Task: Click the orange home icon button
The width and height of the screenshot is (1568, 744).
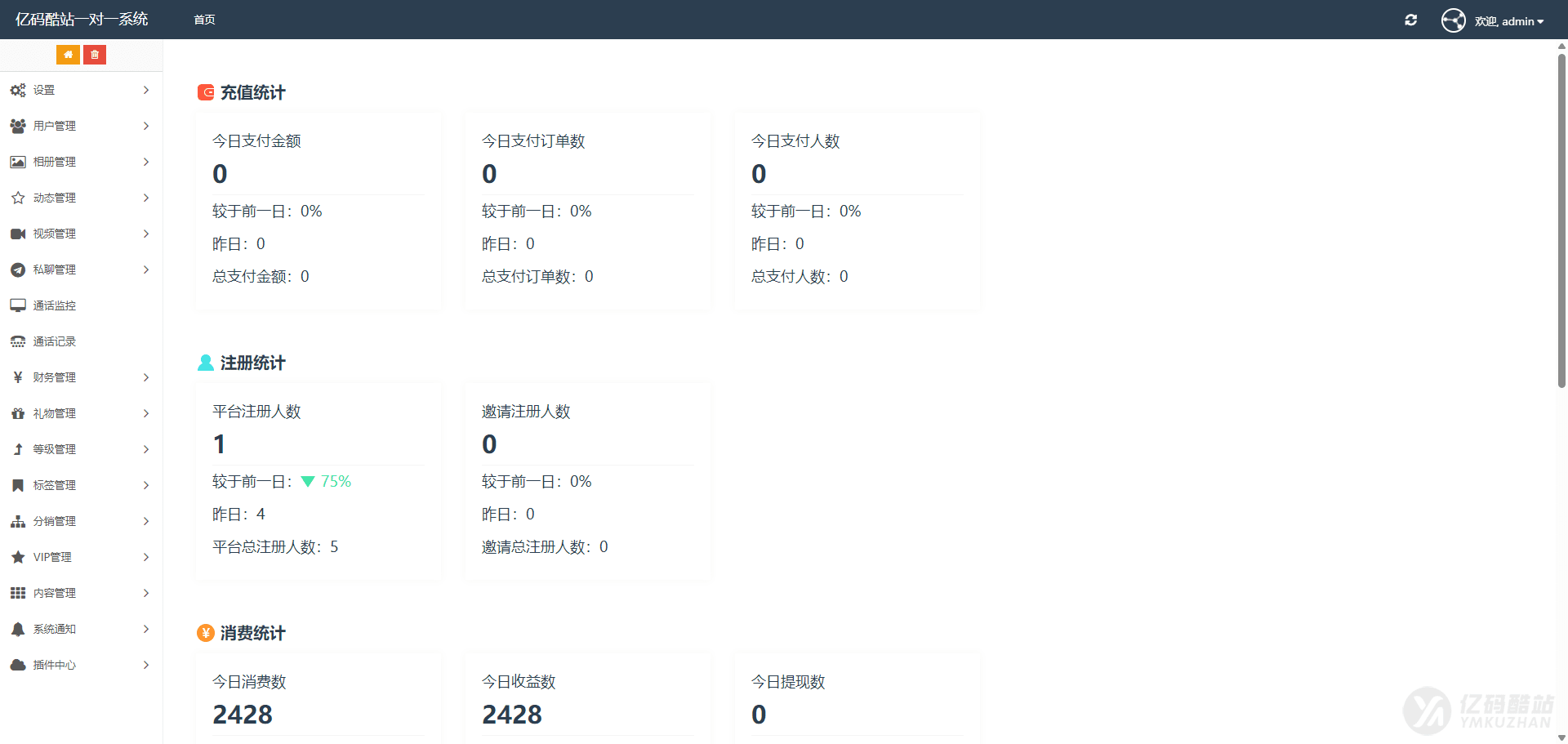Action: pyautogui.click(x=68, y=55)
